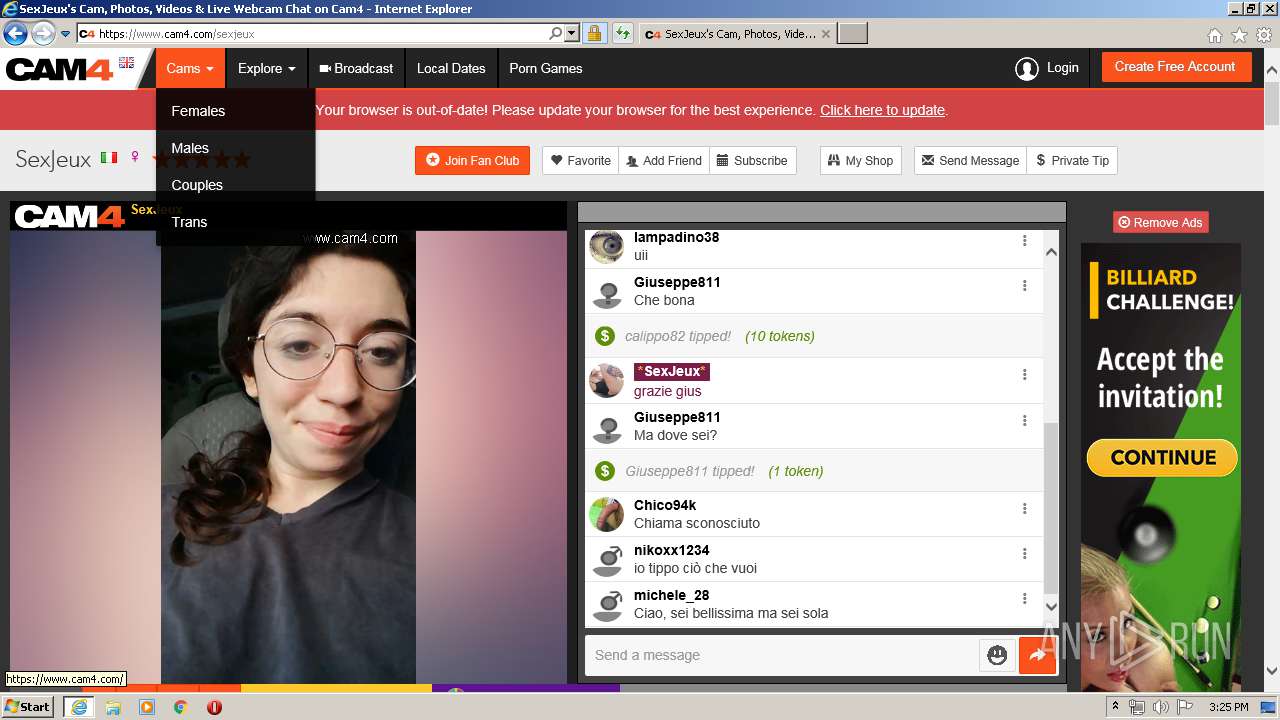The width and height of the screenshot is (1280, 720).
Task: Click the UK flag language icon
Action: [x=126, y=63]
